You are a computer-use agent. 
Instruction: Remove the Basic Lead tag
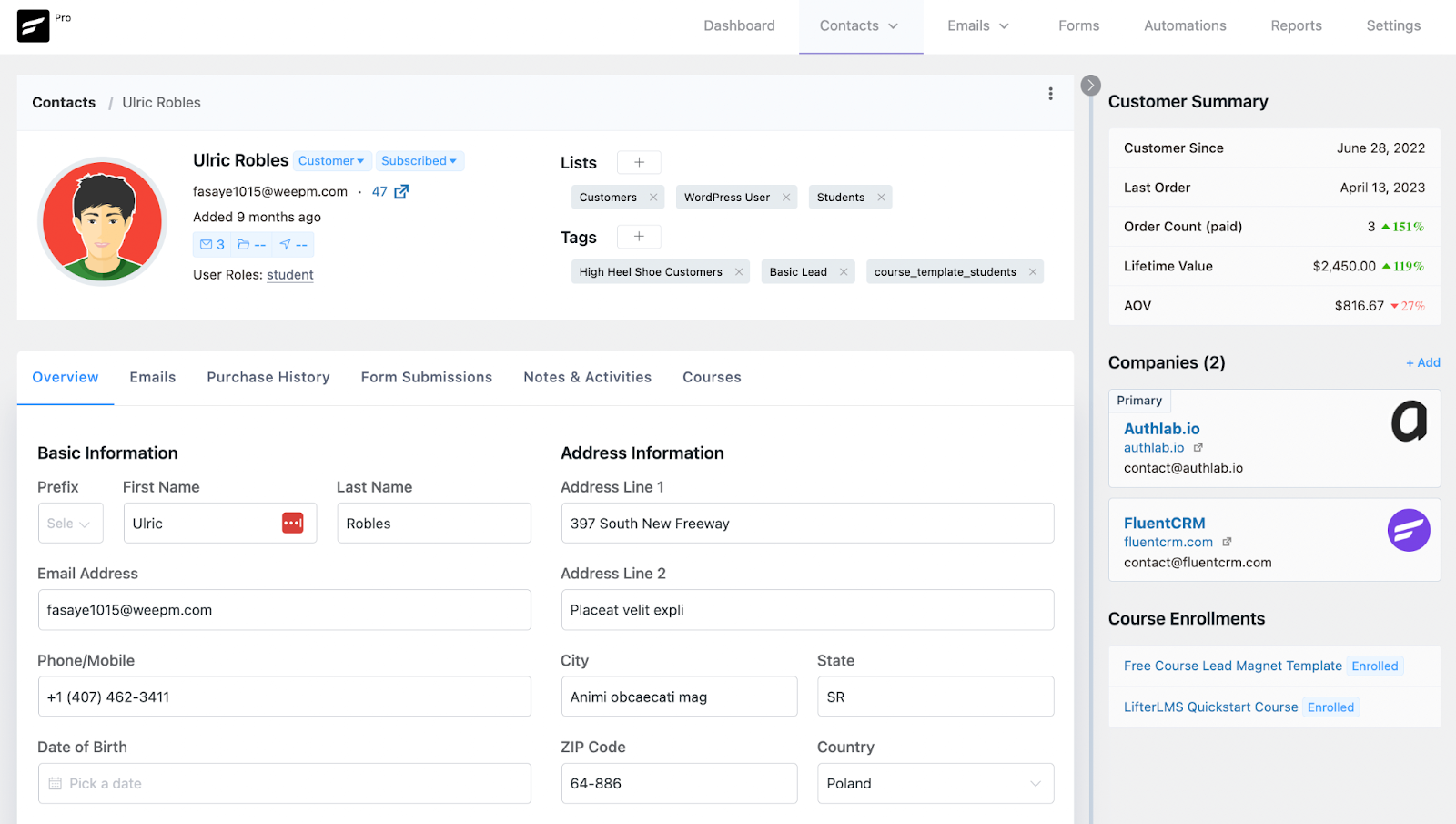pyautogui.click(x=844, y=272)
